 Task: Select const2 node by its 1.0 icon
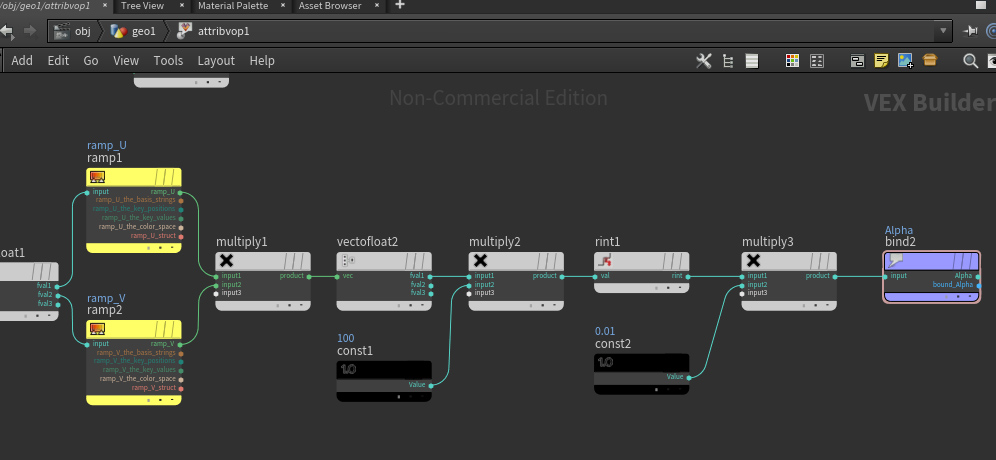click(605, 362)
